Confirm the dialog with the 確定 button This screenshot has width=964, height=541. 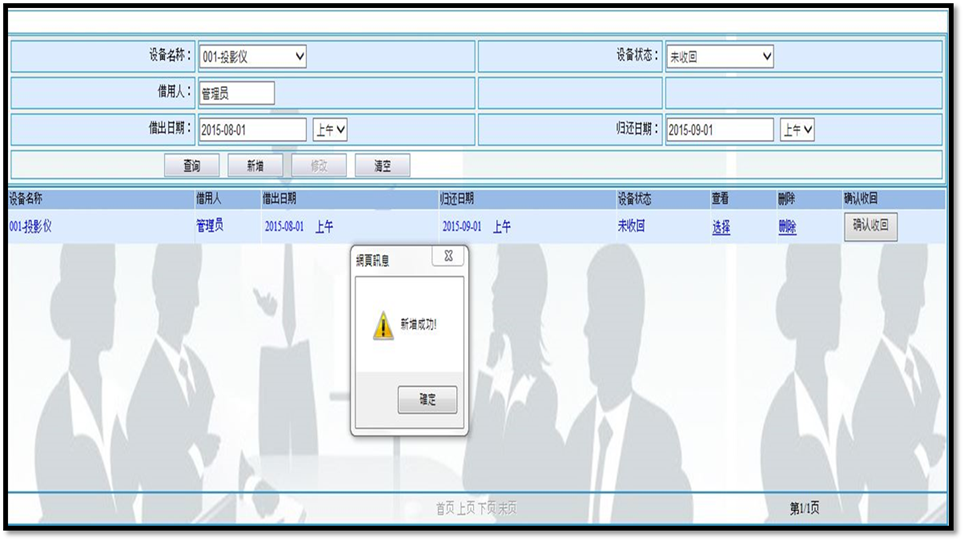click(427, 400)
